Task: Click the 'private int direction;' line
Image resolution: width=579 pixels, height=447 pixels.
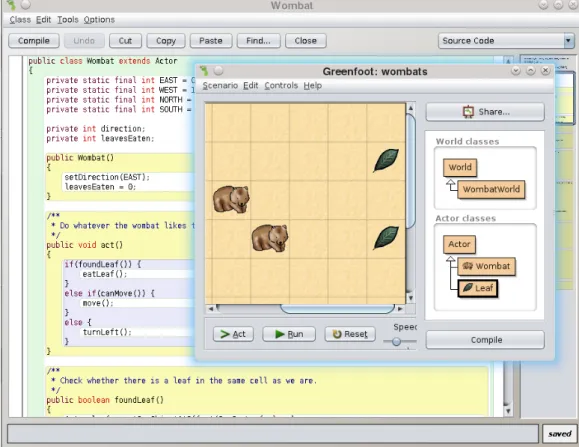Action: 96,129
